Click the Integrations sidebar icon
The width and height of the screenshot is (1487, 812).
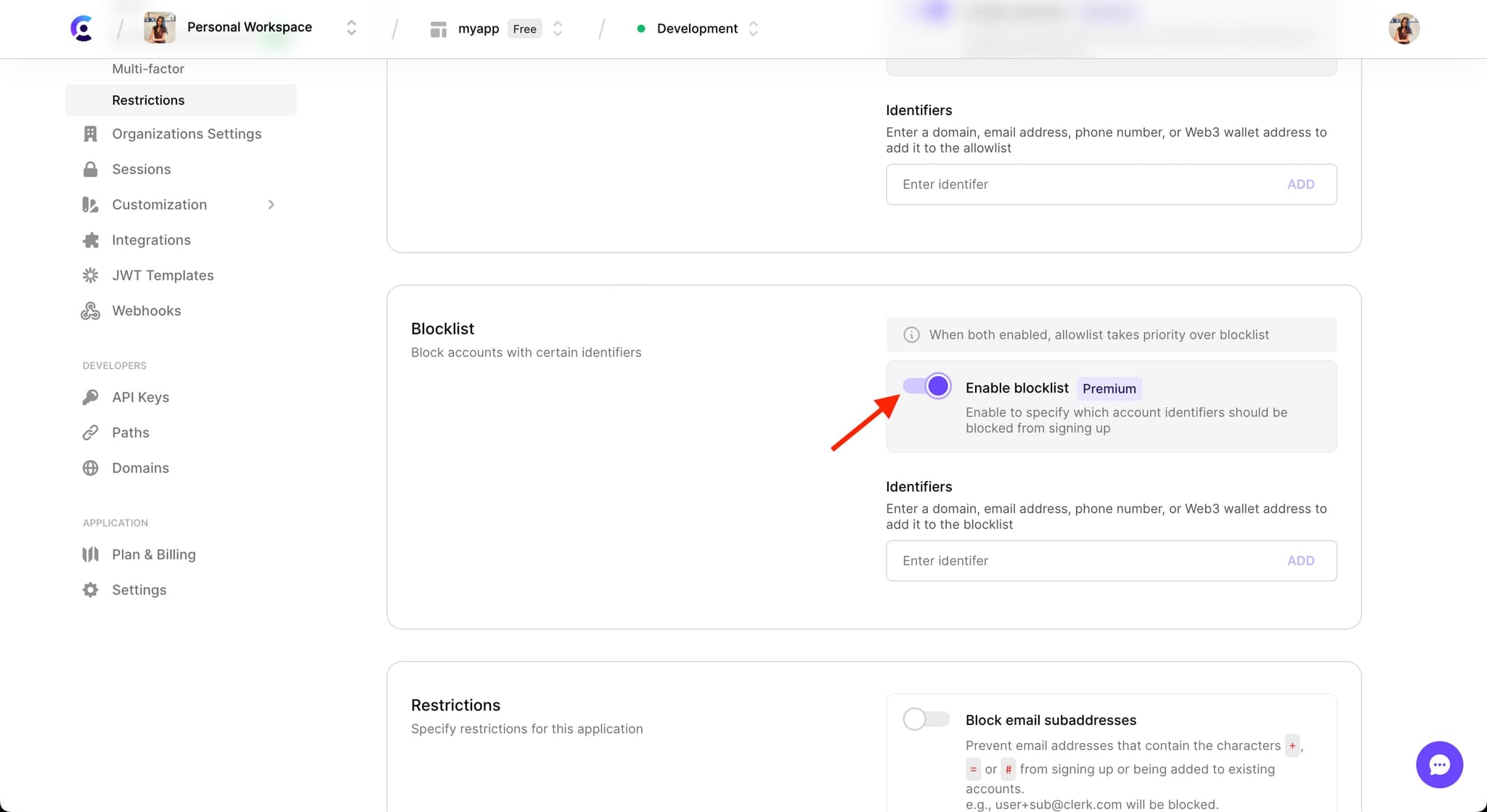click(91, 239)
